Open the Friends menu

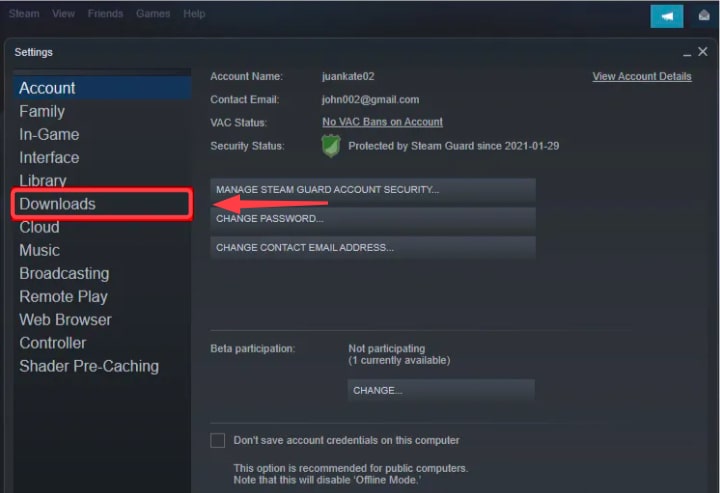coord(106,14)
